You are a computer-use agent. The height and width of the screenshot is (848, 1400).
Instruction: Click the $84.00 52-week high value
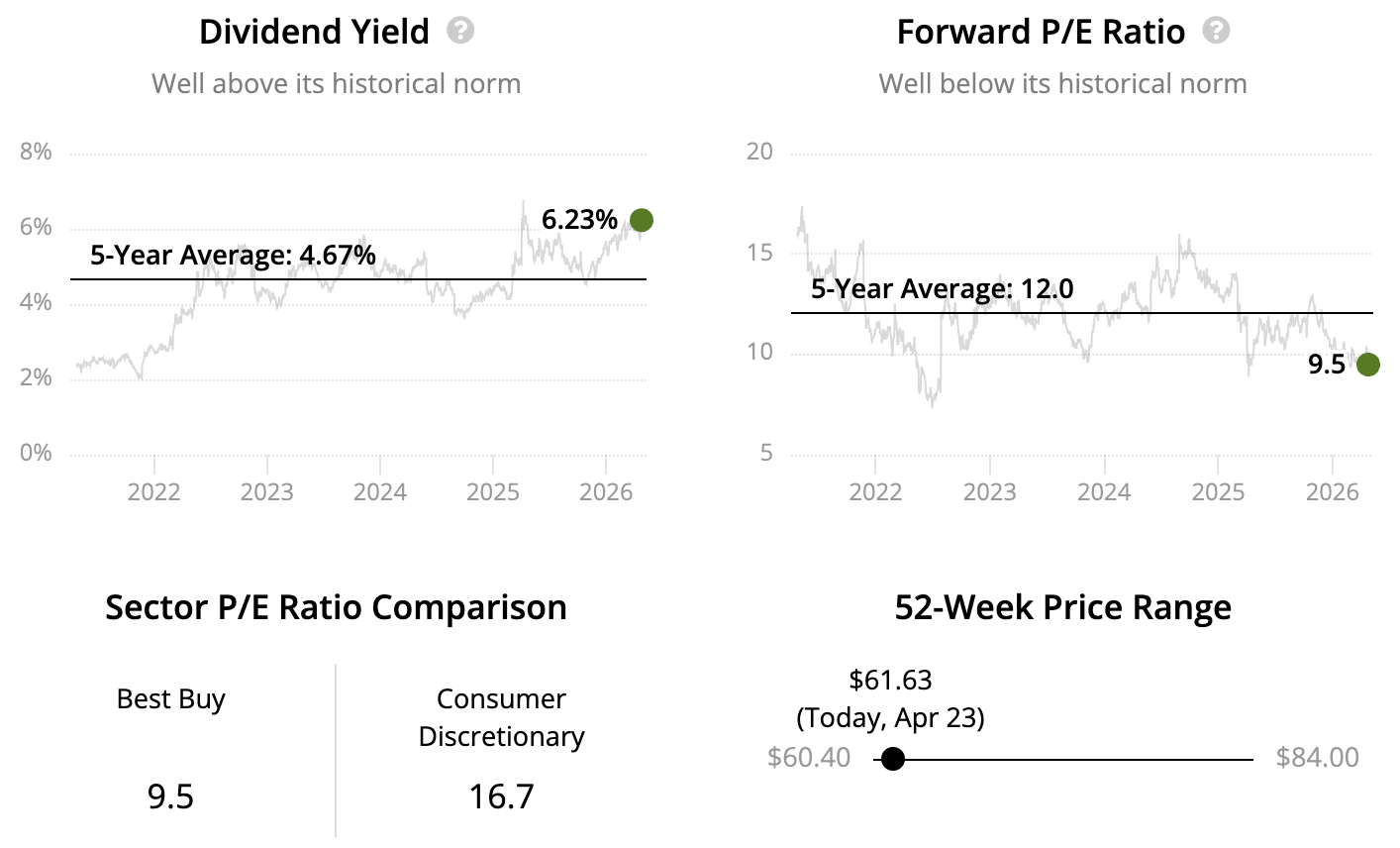tap(1317, 758)
